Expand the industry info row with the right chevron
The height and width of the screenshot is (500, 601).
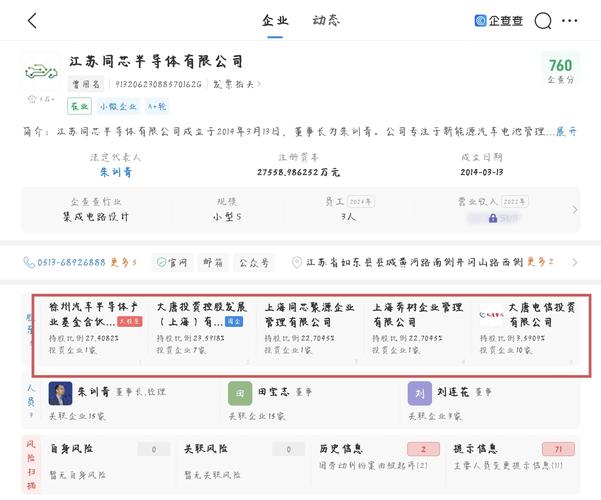(574, 209)
